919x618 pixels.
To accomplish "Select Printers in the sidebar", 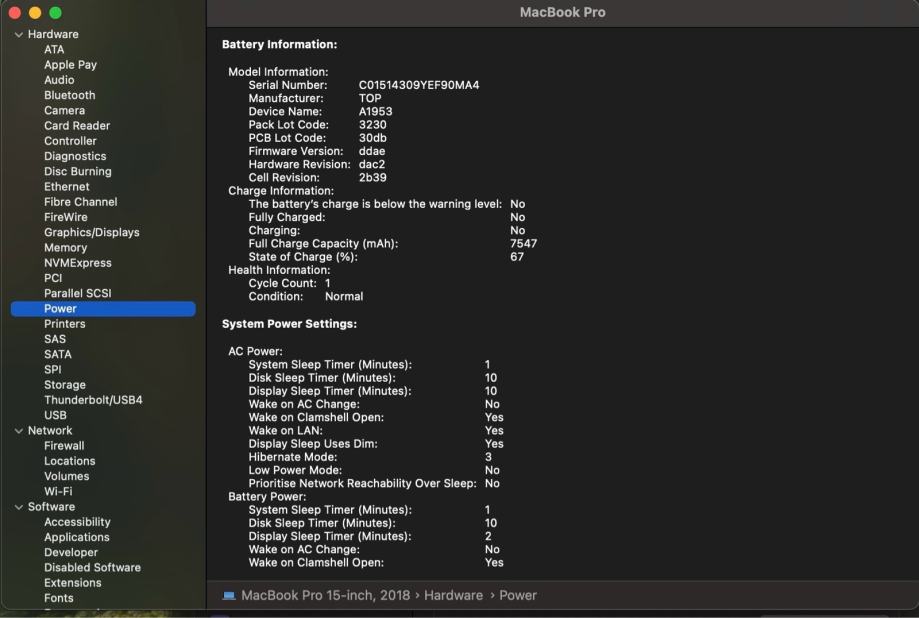I will pyautogui.click(x=64, y=324).
